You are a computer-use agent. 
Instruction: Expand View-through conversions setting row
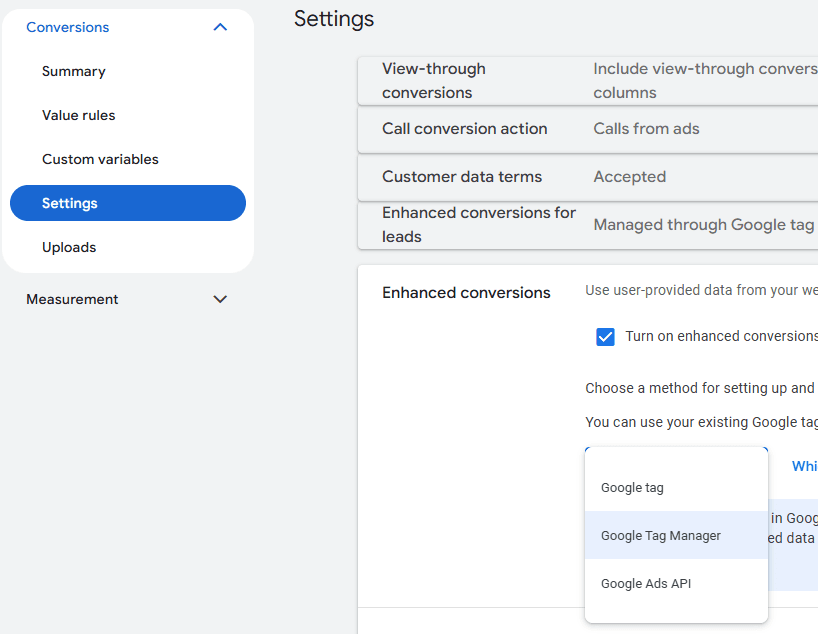(x=588, y=81)
